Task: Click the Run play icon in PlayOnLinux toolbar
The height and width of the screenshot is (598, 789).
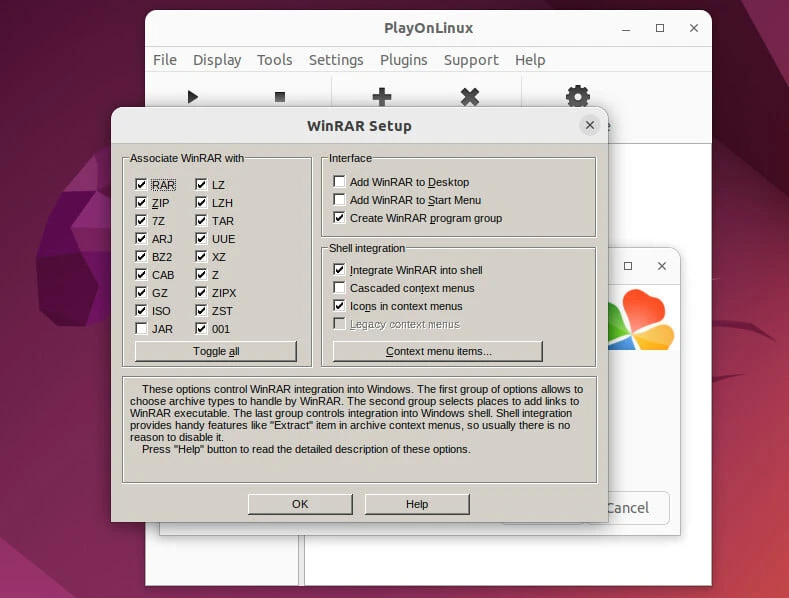Action: 193,97
